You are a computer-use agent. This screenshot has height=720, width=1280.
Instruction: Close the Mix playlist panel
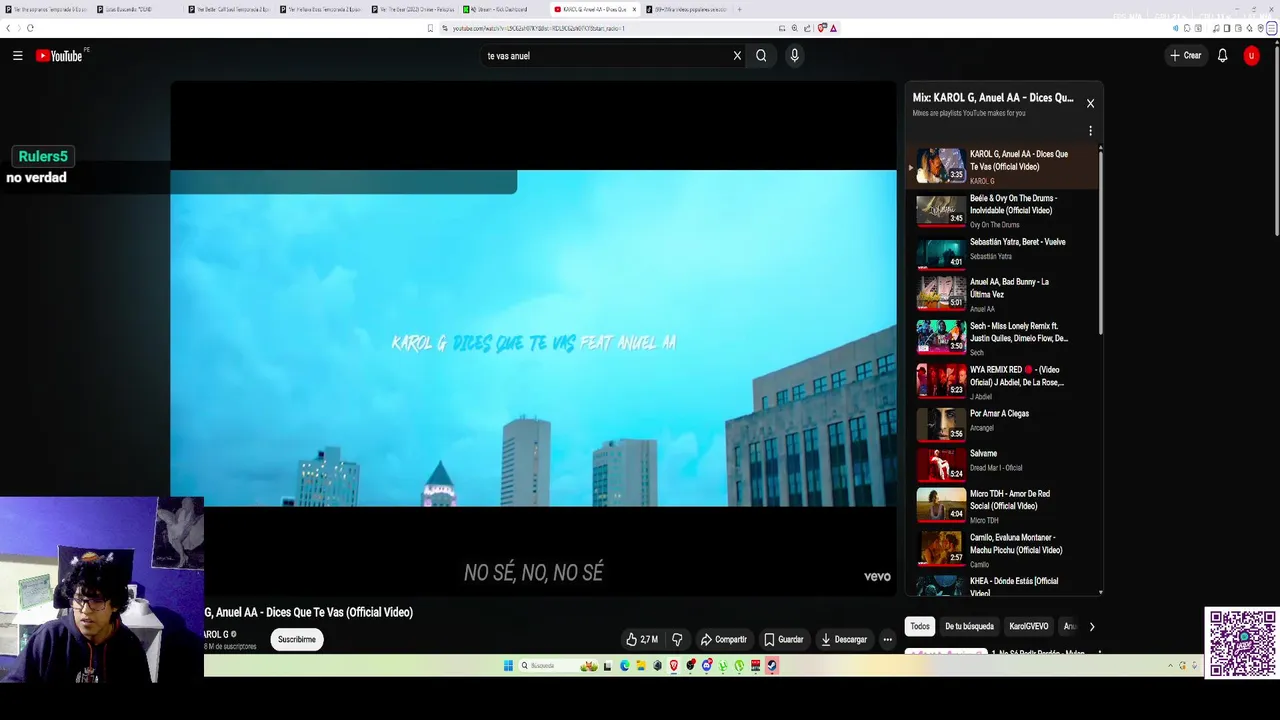click(1090, 103)
